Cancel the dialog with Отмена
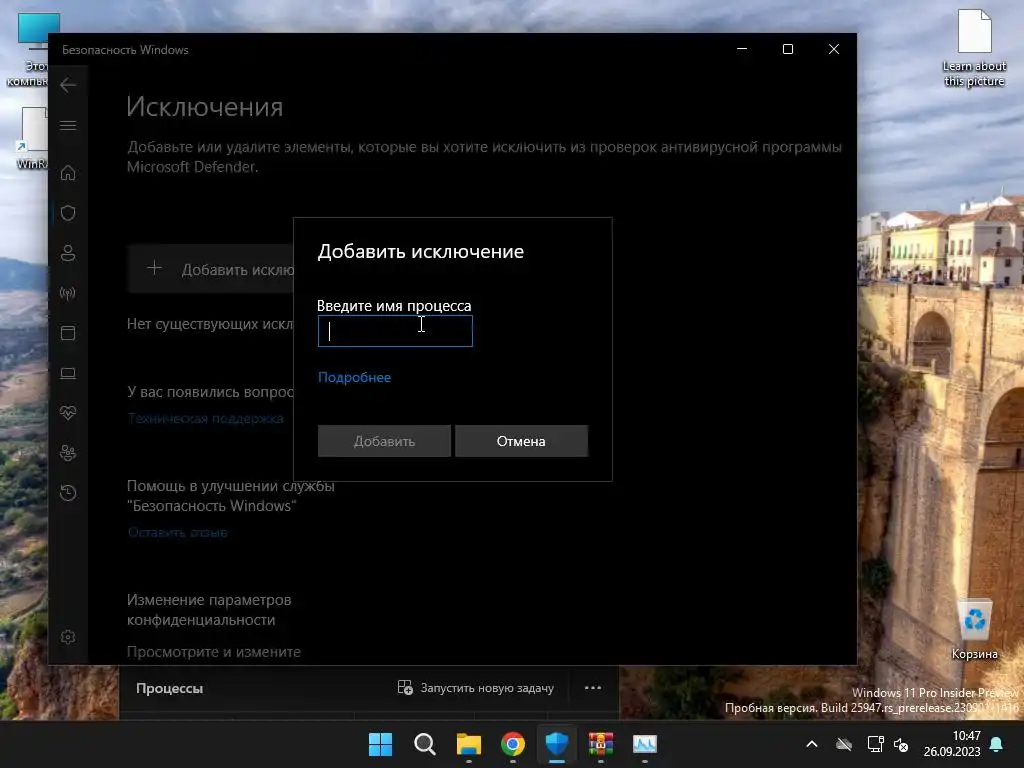This screenshot has width=1024, height=768. [521, 441]
